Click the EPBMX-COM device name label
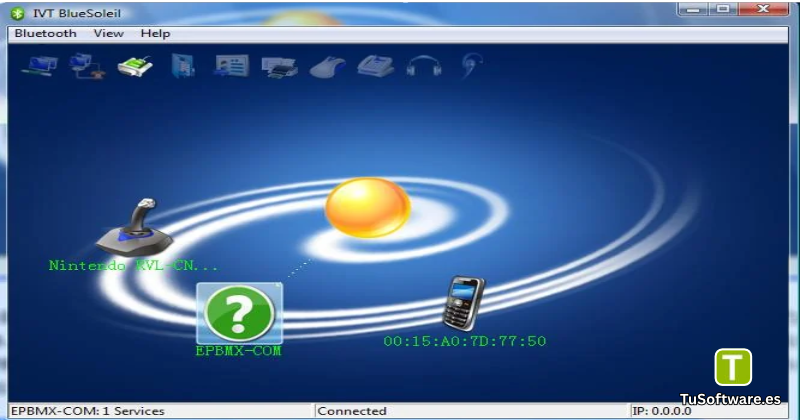Image resolution: width=800 pixels, height=420 pixels. coord(238,351)
